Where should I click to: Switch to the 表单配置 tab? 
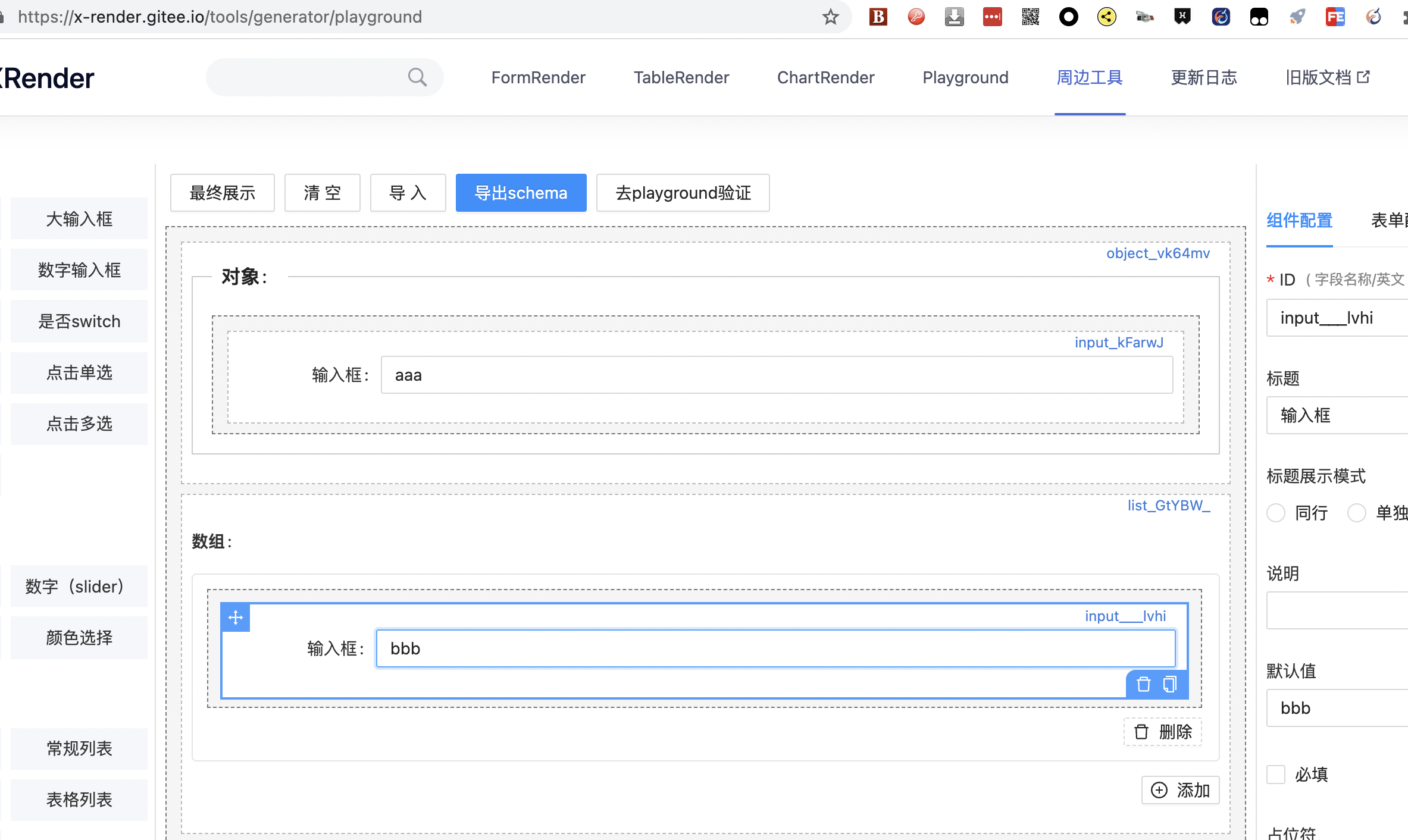tap(1390, 221)
